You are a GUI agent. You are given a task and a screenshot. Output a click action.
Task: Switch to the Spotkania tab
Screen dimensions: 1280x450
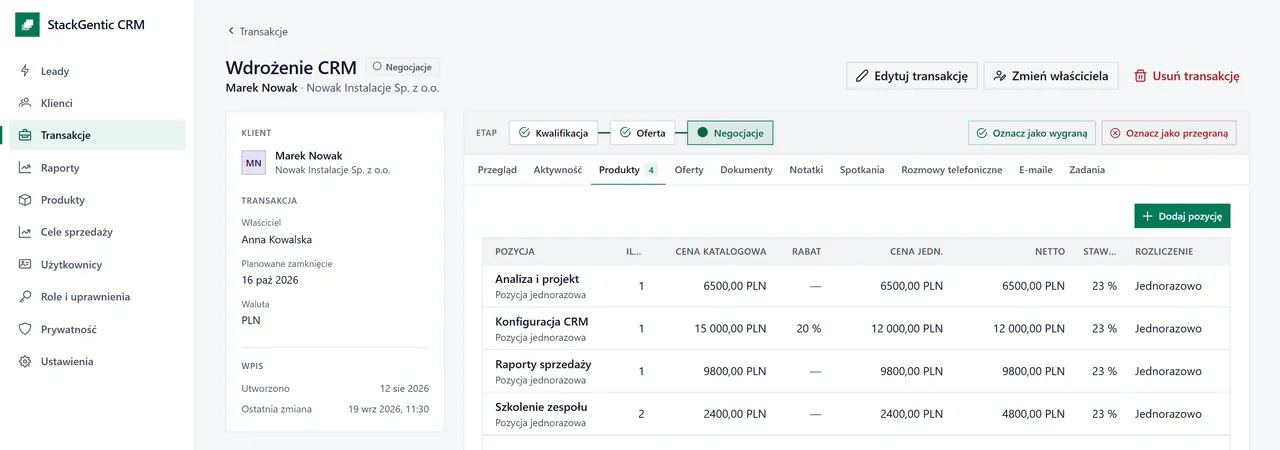coord(862,170)
